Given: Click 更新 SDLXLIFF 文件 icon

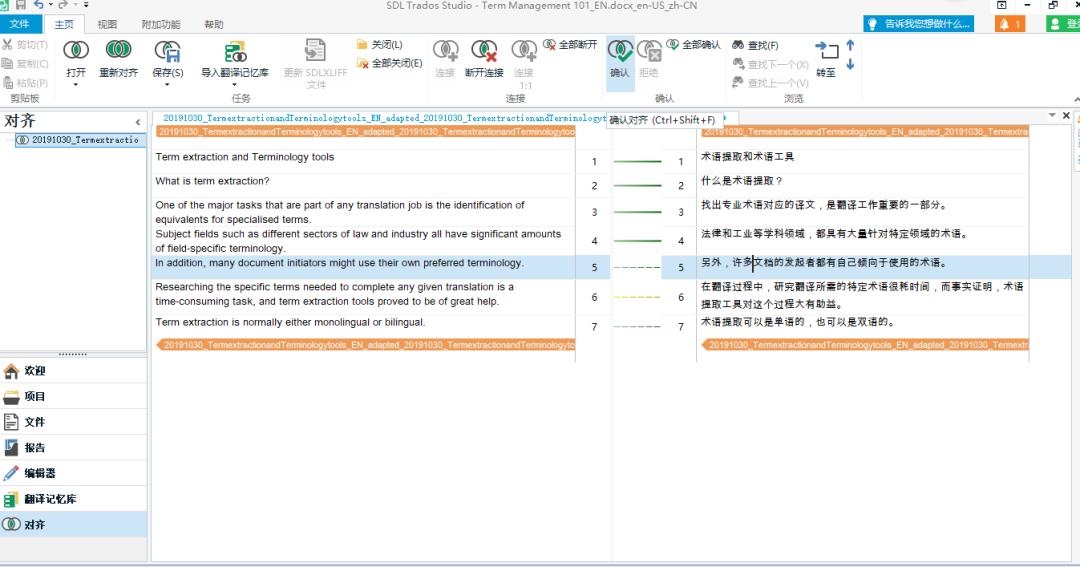Looking at the screenshot, I should pos(315,50).
